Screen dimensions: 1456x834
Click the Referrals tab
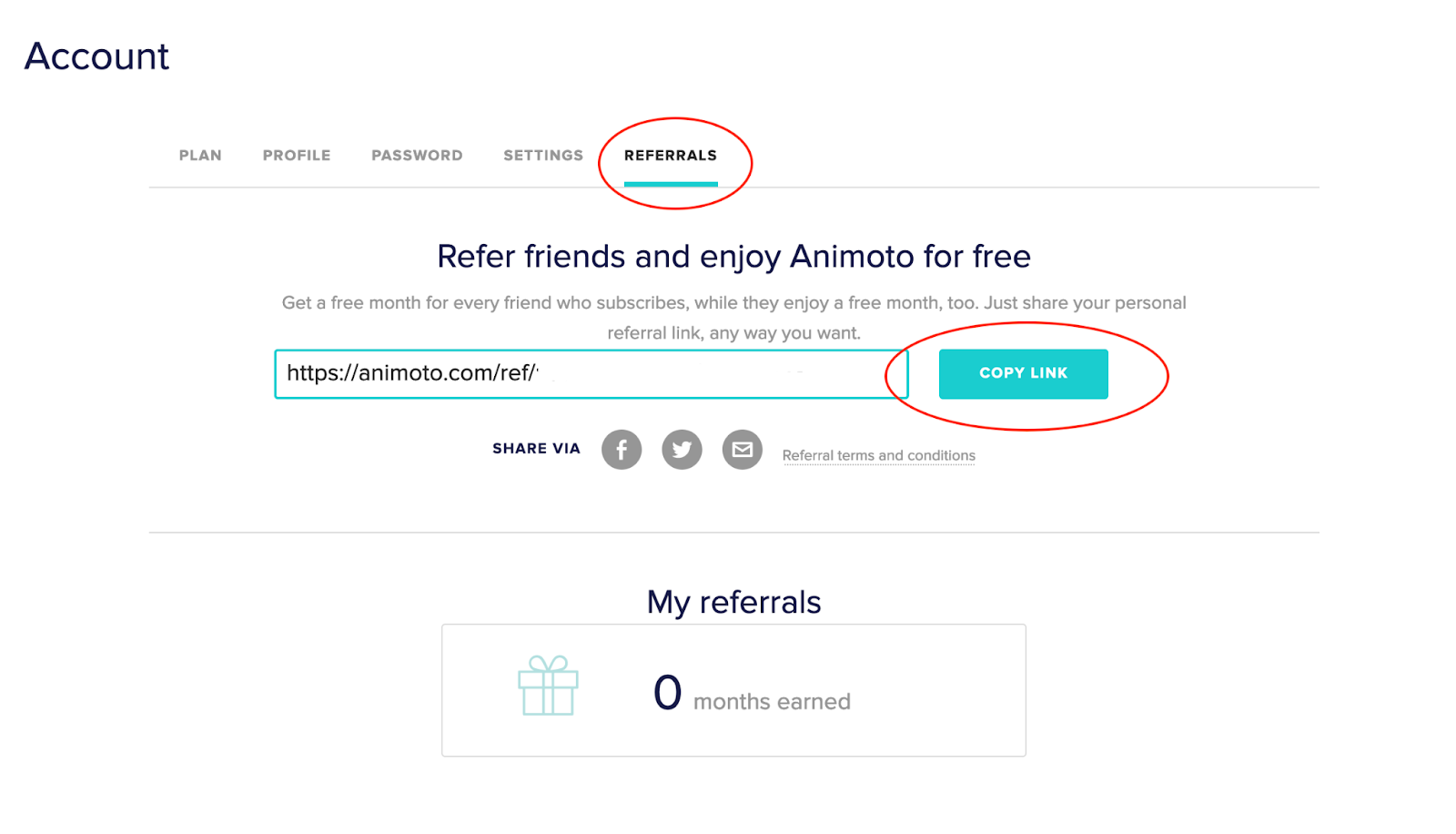click(x=671, y=156)
